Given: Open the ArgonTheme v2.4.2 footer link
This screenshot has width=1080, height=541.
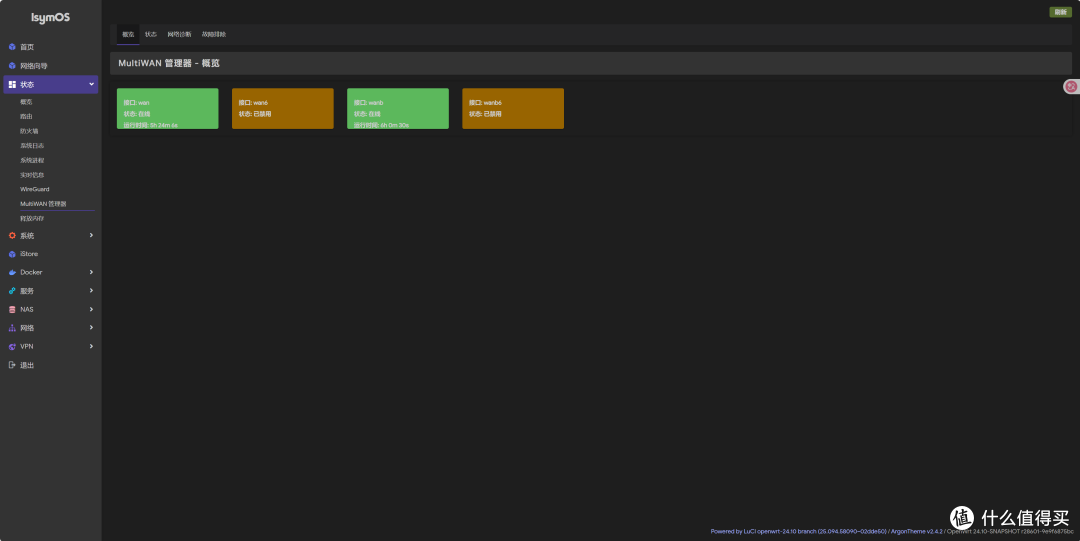Looking at the screenshot, I should tap(917, 531).
